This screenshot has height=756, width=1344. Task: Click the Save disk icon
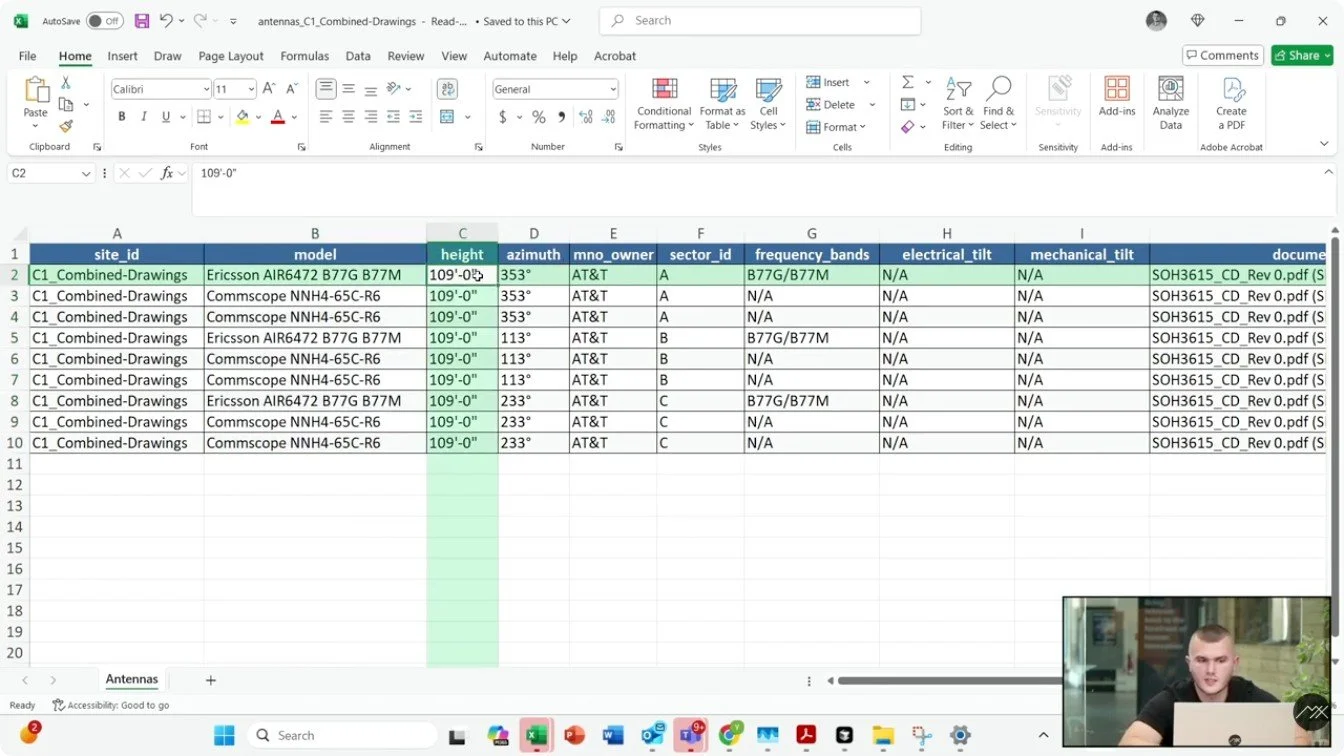click(142, 20)
